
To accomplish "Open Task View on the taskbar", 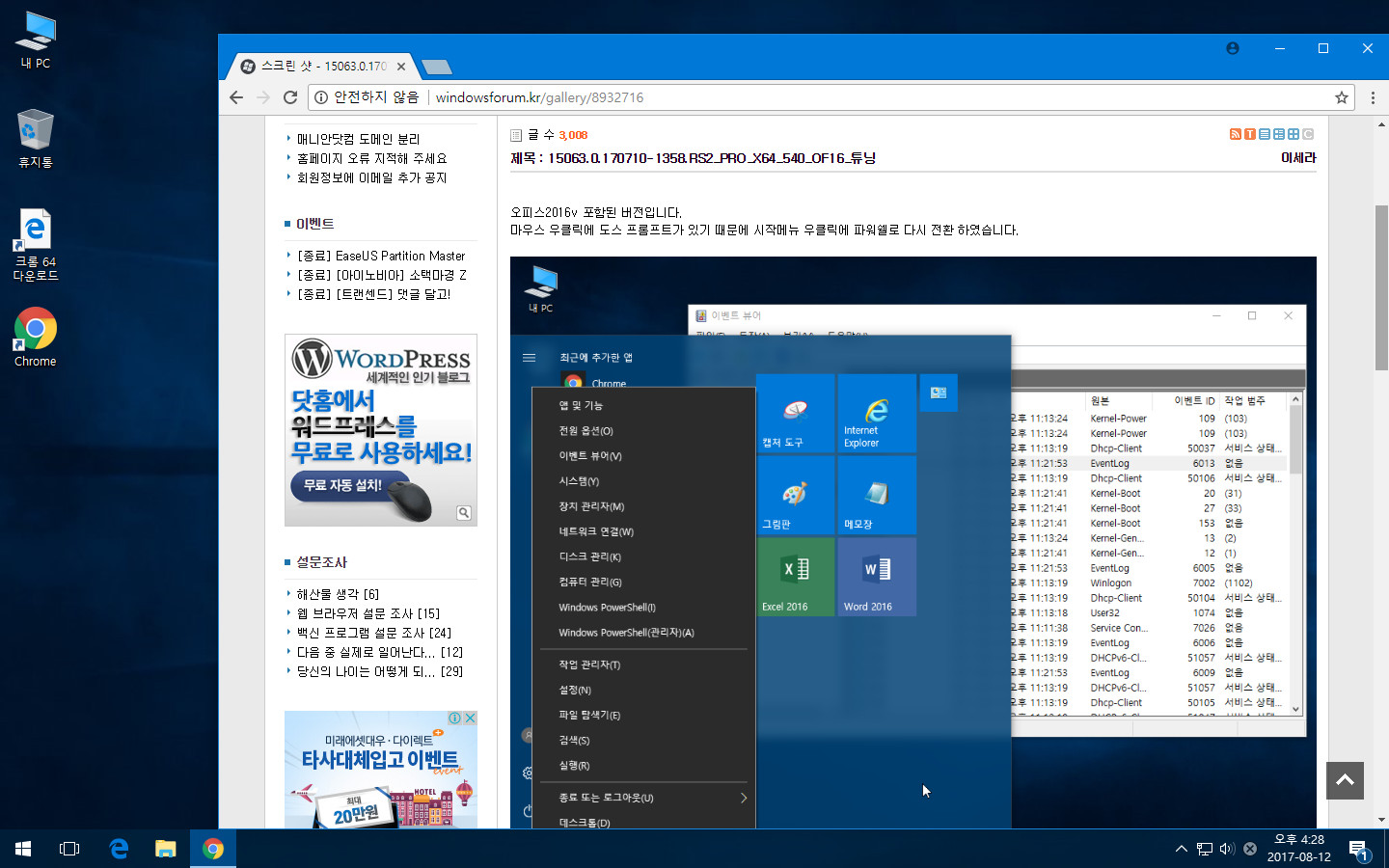I will point(69,849).
